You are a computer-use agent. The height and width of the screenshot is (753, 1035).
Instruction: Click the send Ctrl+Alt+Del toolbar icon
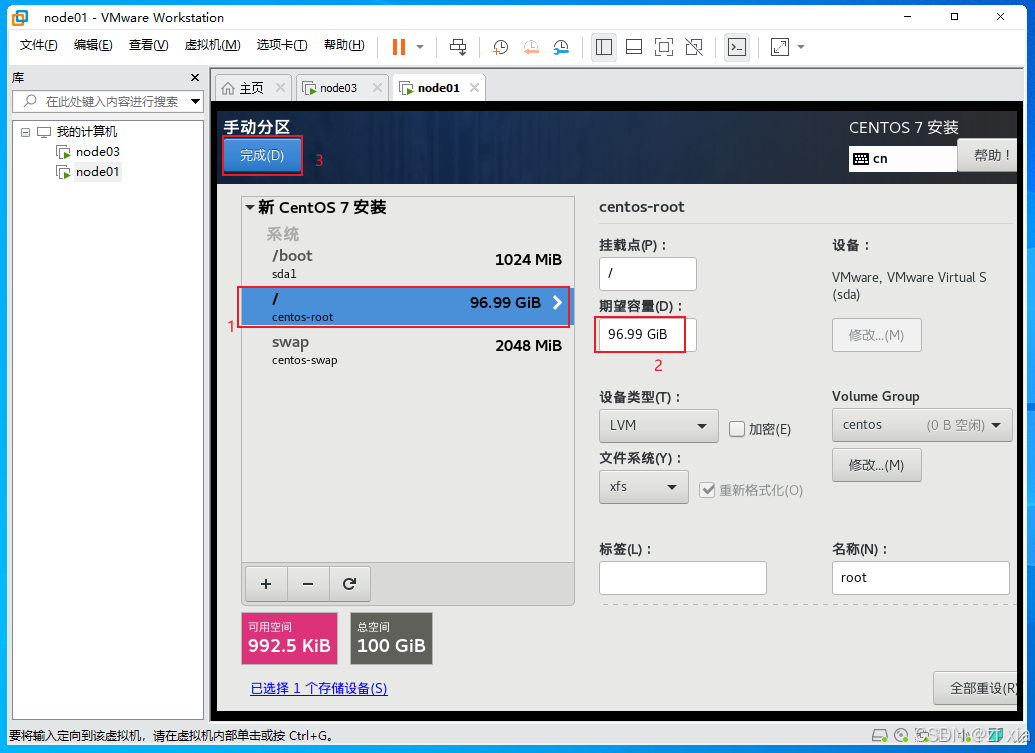point(458,47)
